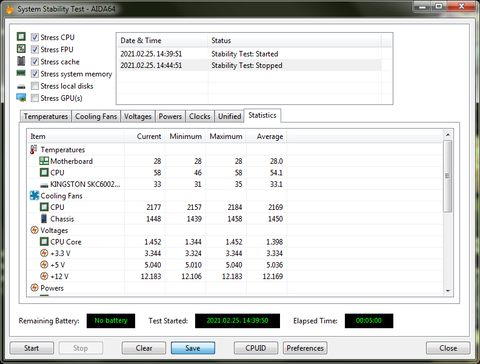Click the No battery indicator
Screen dimensions: 480x364
coord(111,321)
